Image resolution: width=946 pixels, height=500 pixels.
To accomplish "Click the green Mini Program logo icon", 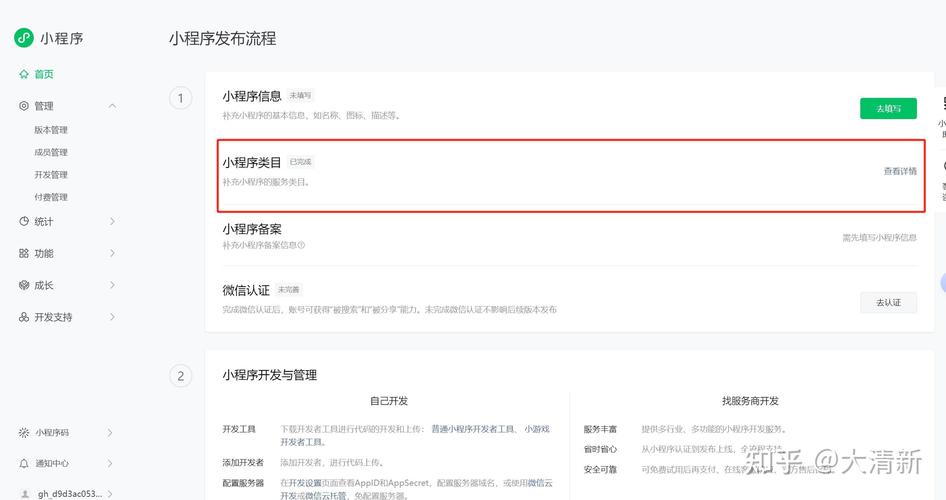I will point(24,38).
